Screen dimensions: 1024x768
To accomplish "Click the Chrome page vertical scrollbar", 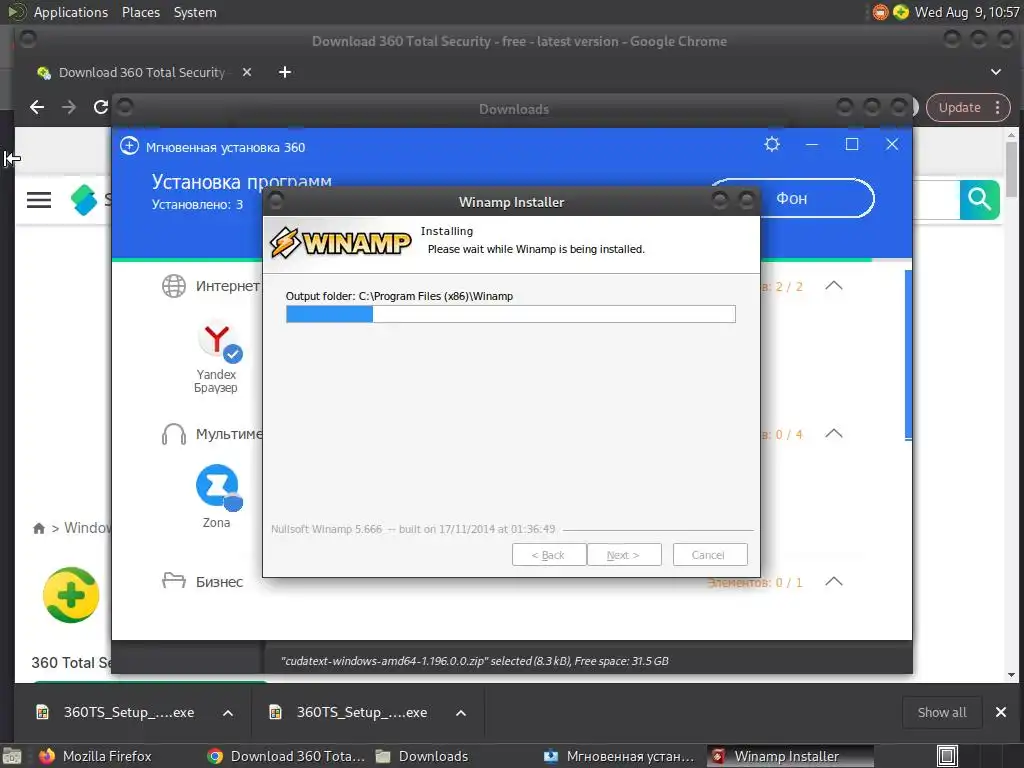I will point(1011,169).
